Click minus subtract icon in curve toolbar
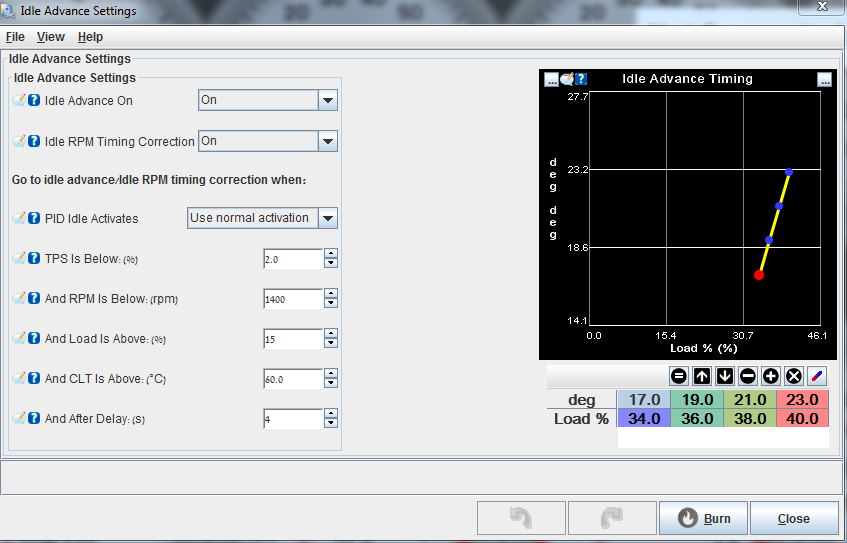847x543 pixels. pos(748,376)
